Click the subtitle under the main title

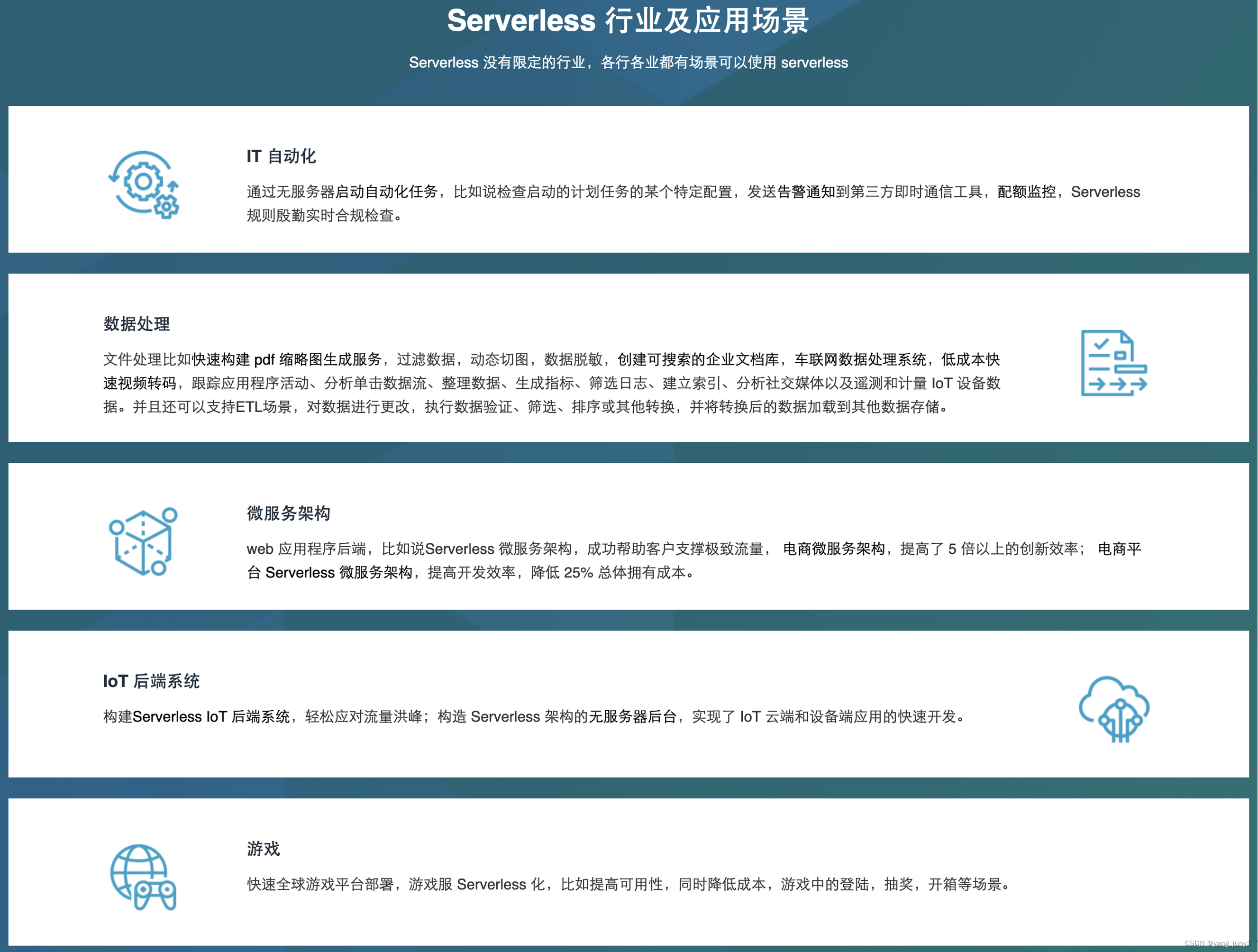click(628, 63)
